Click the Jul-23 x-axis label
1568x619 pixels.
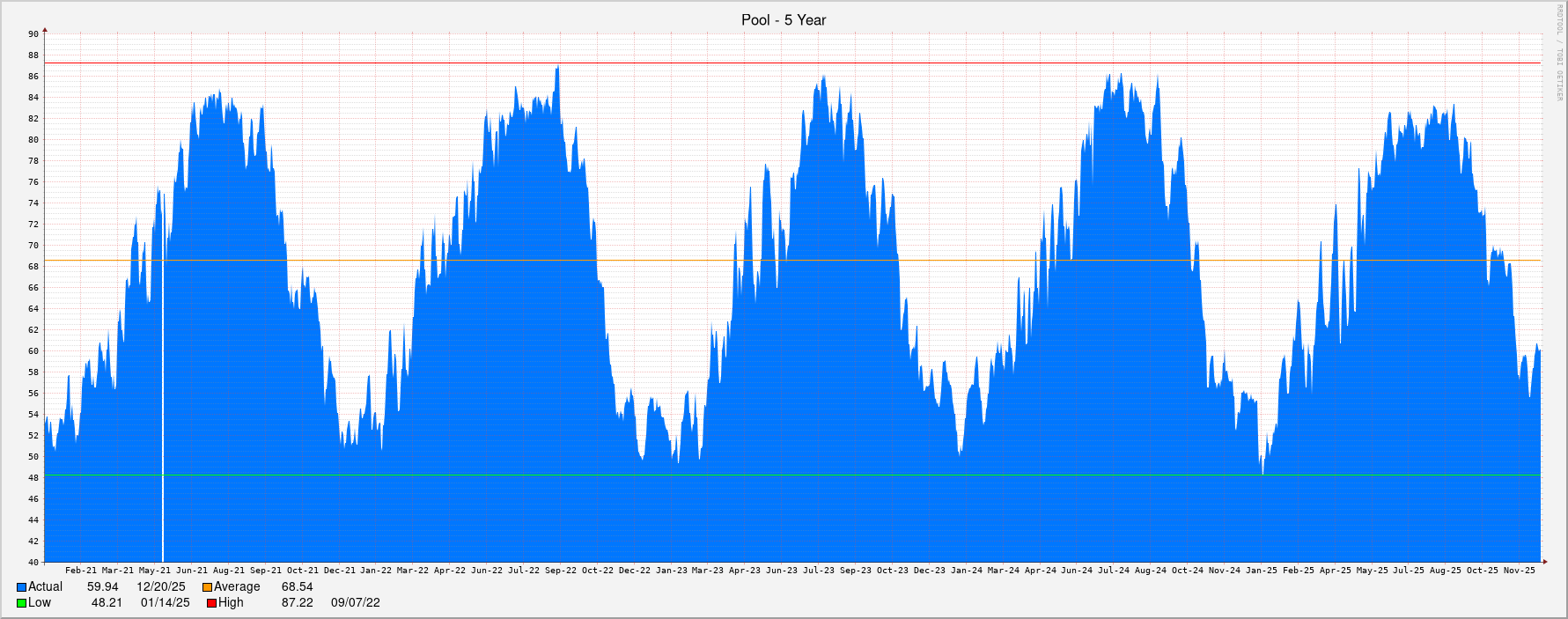(819, 571)
